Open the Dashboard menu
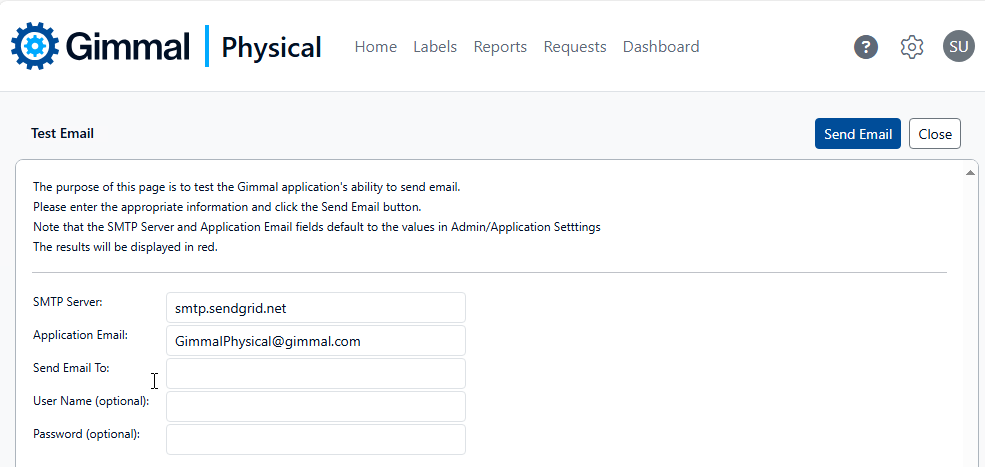 pyautogui.click(x=661, y=47)
